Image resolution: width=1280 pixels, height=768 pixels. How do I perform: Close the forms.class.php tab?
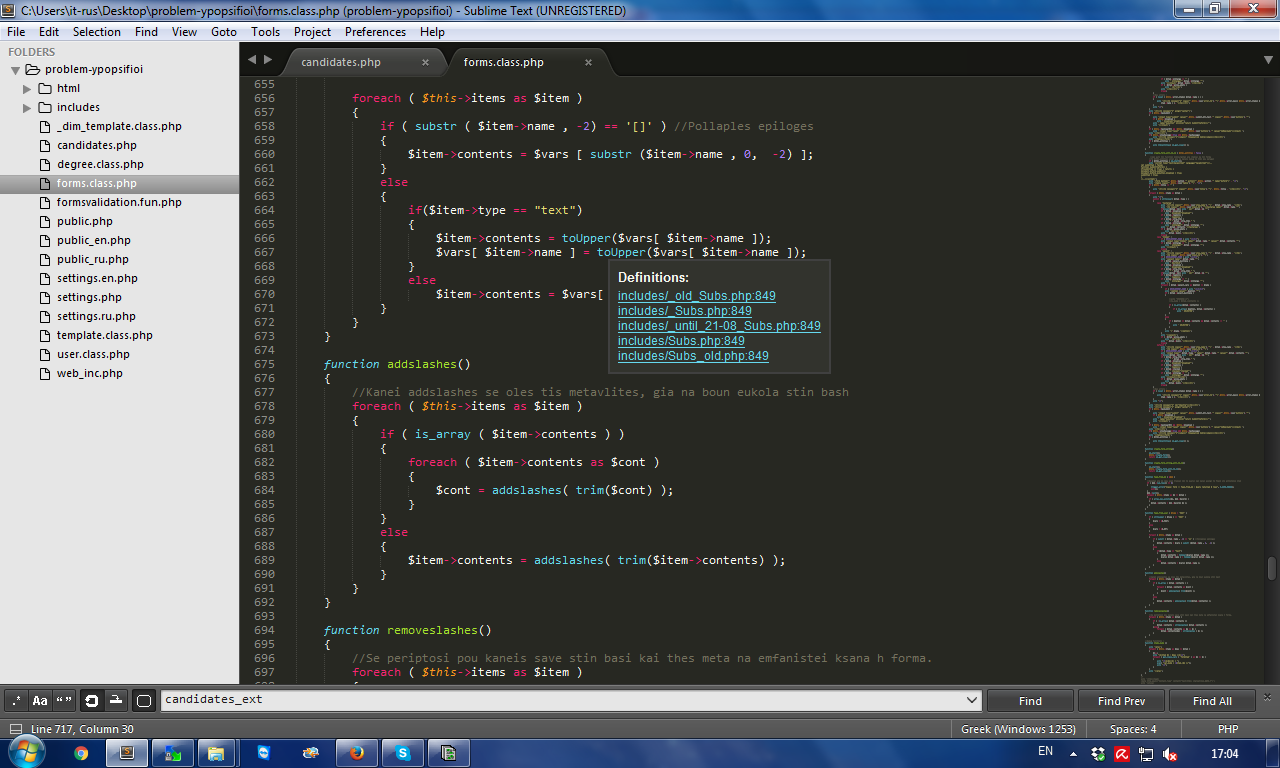tap(588, 62)
